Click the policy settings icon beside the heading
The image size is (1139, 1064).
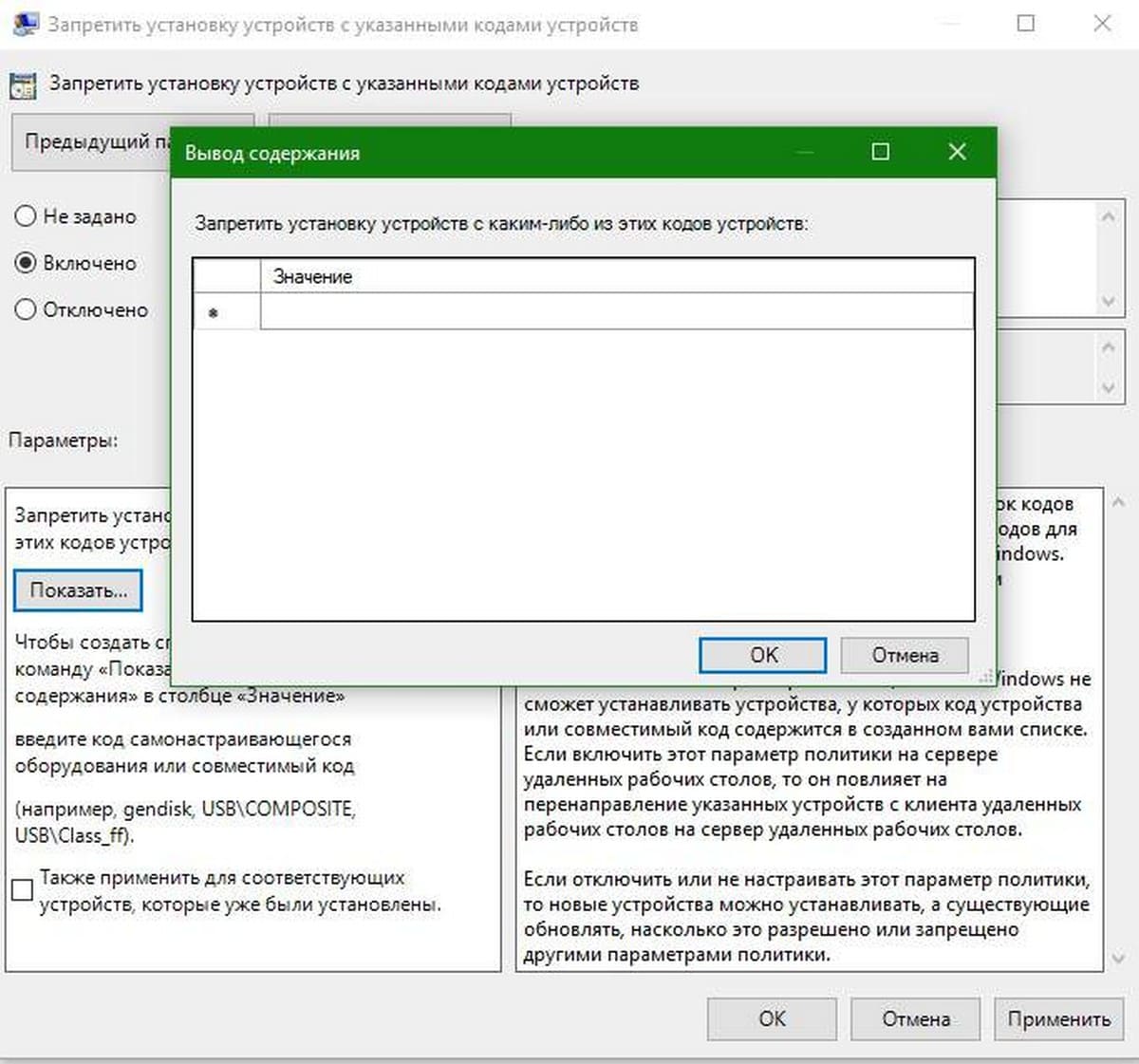tap(23, 85)
